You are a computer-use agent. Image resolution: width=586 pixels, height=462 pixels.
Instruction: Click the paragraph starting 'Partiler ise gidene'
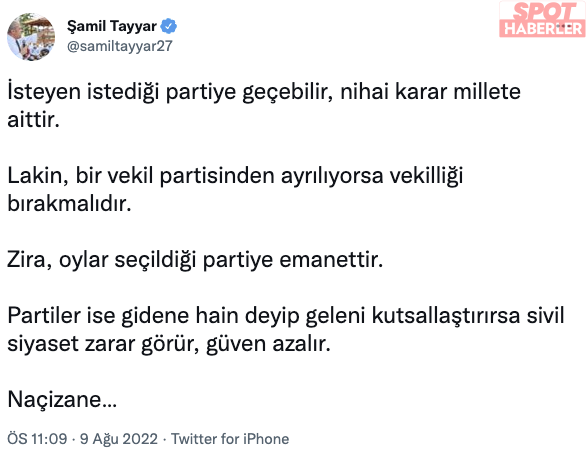[286, 329]
